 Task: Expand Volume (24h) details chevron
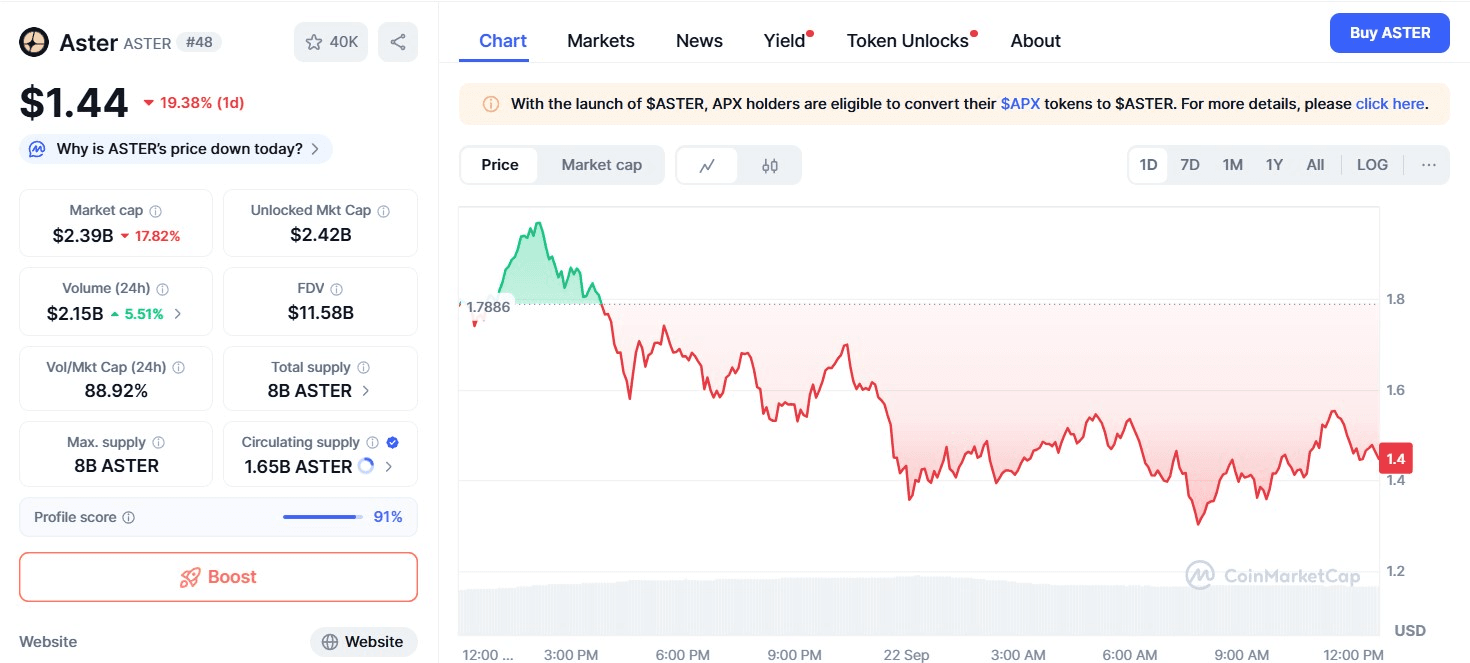178,314
